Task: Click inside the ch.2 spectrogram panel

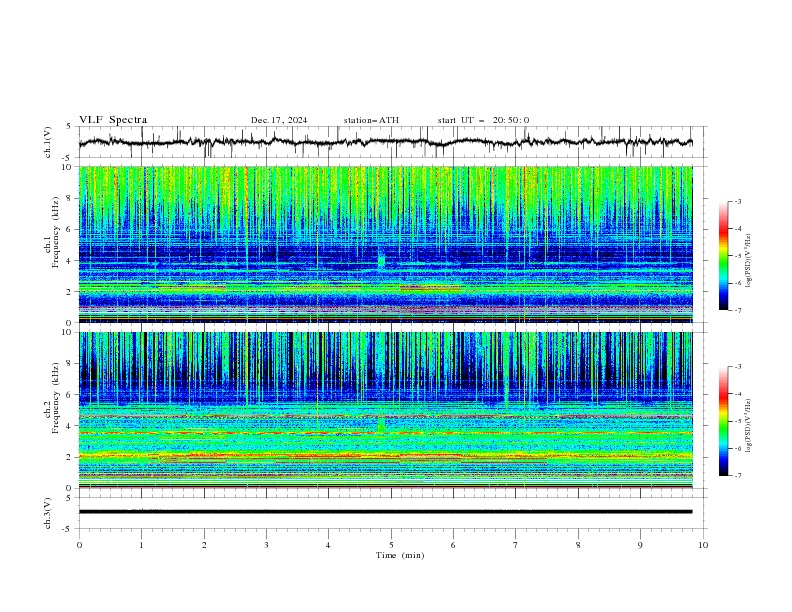Action: pyautogui.click(x=385, y=410)
